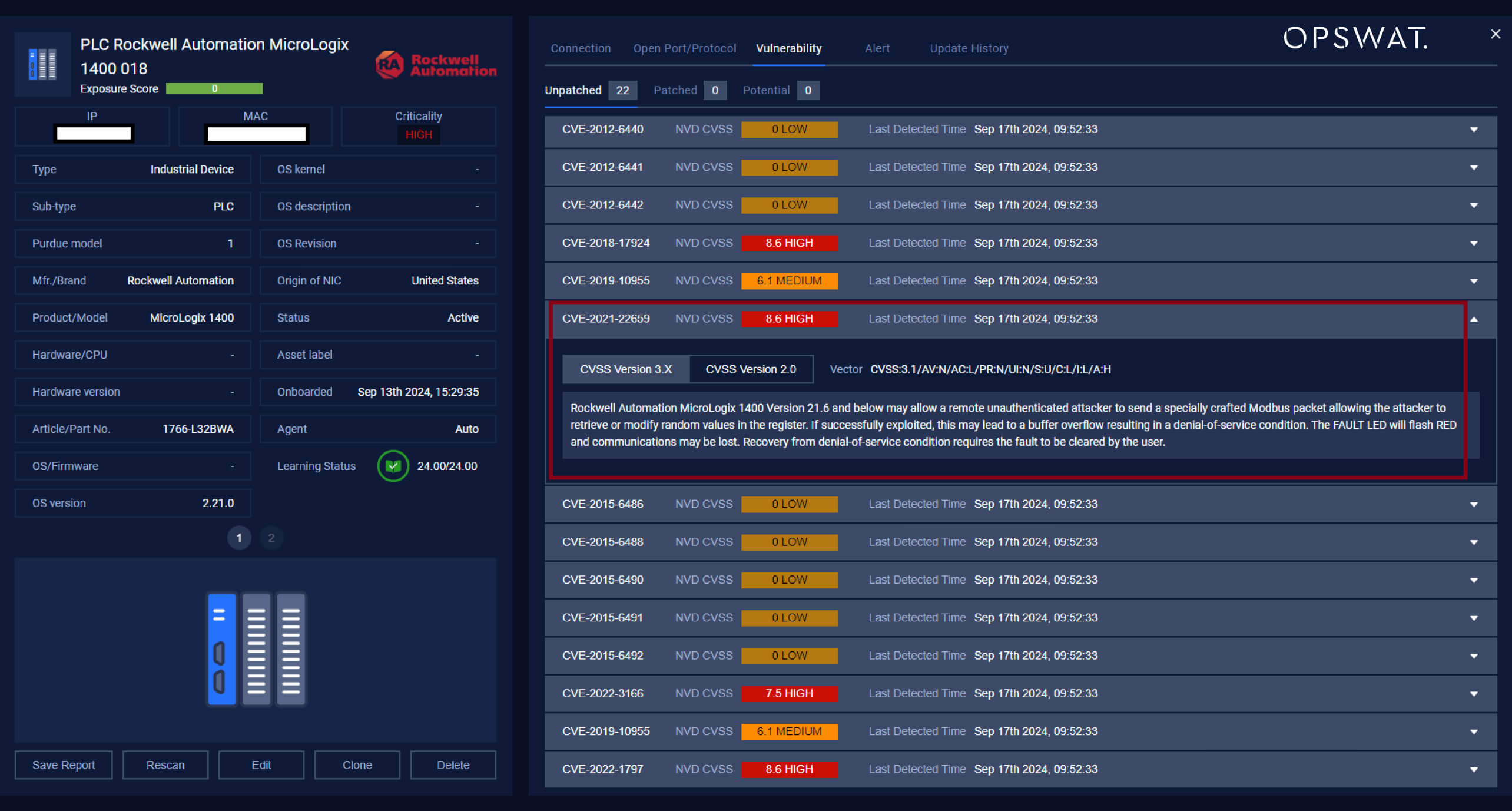Select the rightmost gray PLC module

click(291, 648)
